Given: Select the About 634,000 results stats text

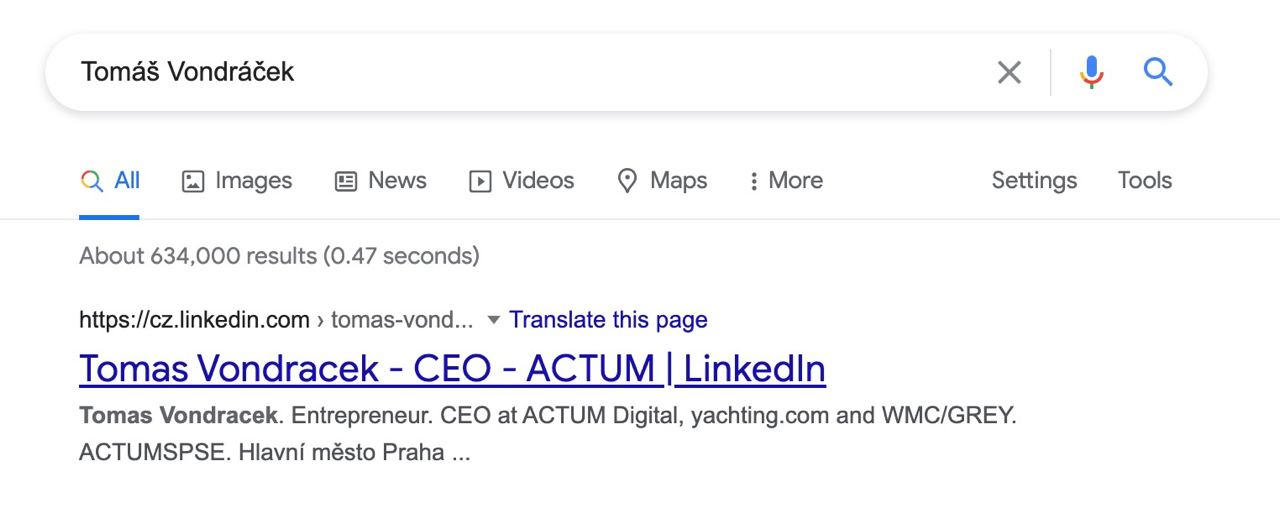Looking at the screenshot, I should pyautogui.click(x=279, y=256).
